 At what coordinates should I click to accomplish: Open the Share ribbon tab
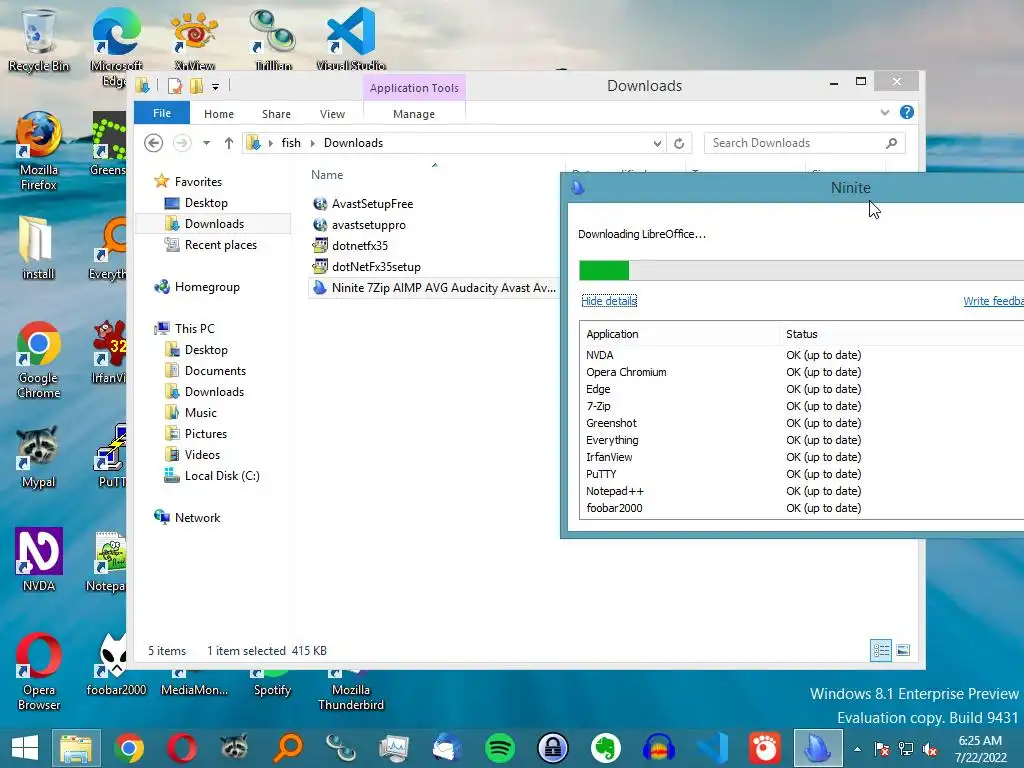276,114
